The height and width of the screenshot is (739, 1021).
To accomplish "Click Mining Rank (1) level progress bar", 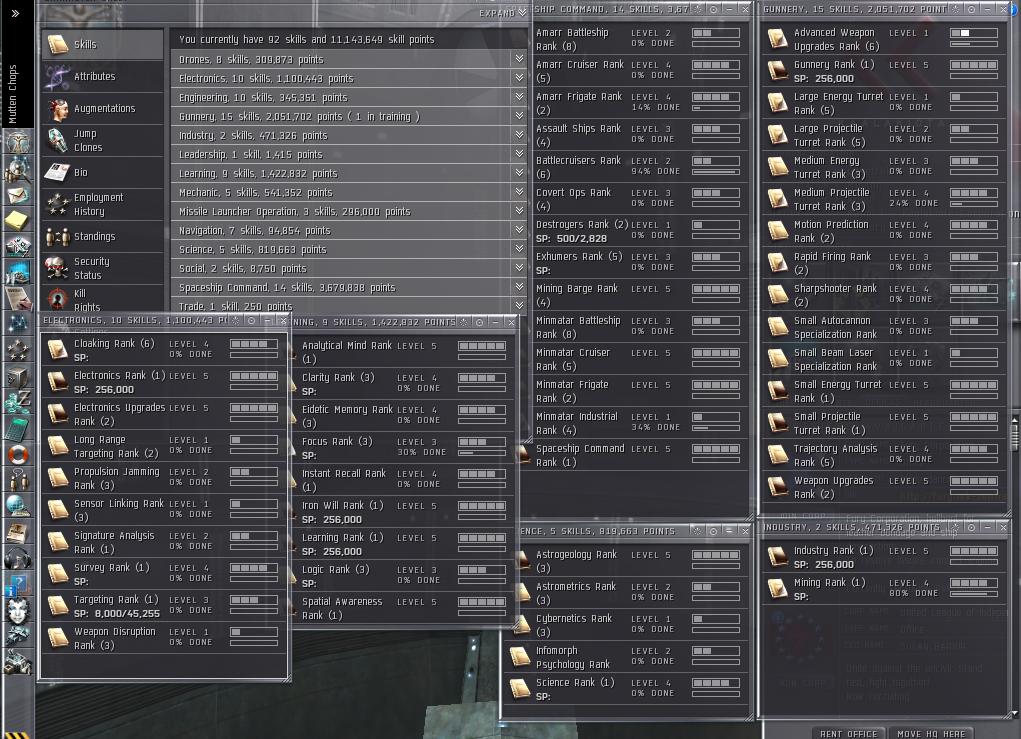I will pos(973,583).
